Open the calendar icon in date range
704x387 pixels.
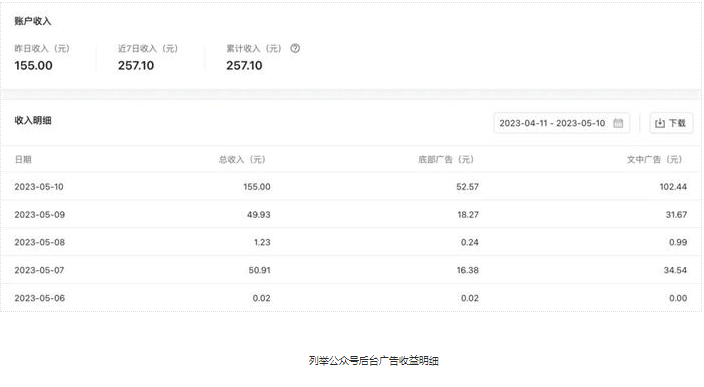pyautogui.click(x=618, y=123)
